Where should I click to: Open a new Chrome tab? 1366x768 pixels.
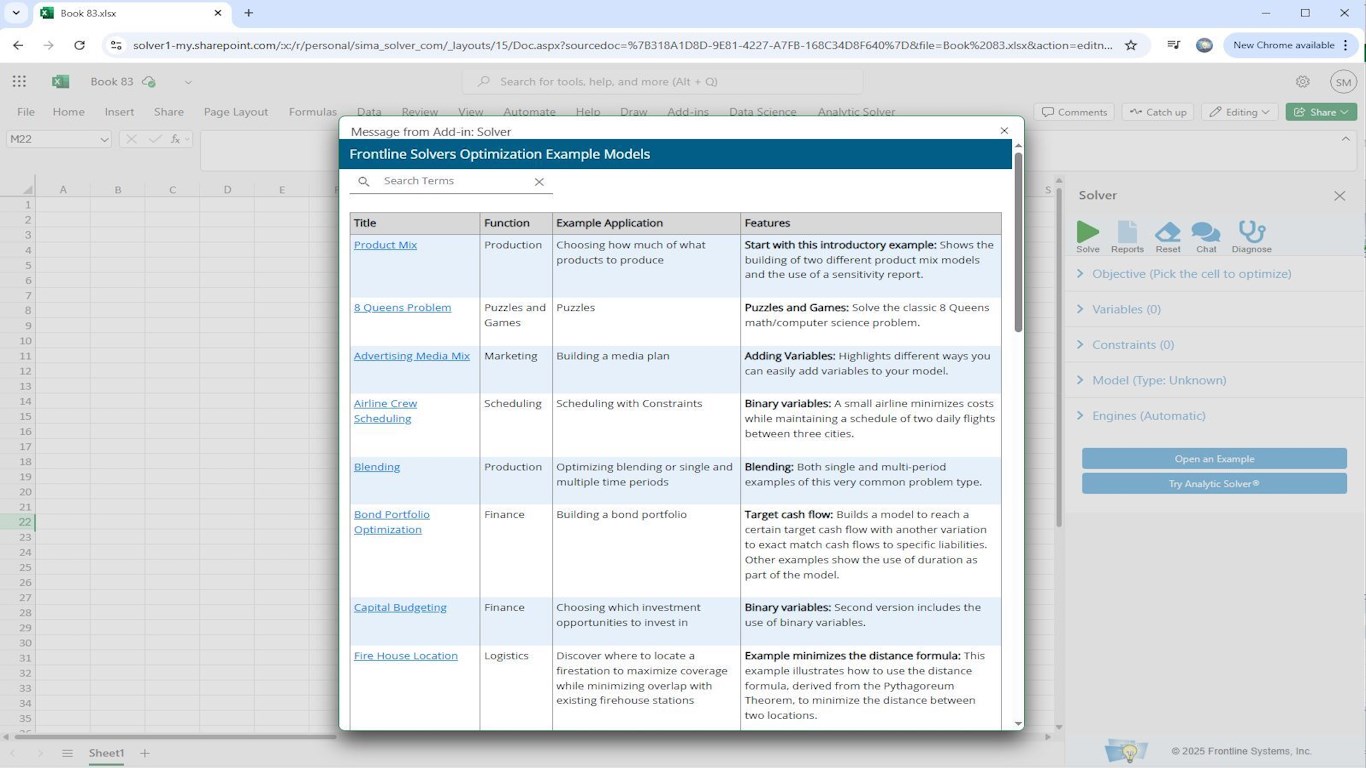coord(249,13)
